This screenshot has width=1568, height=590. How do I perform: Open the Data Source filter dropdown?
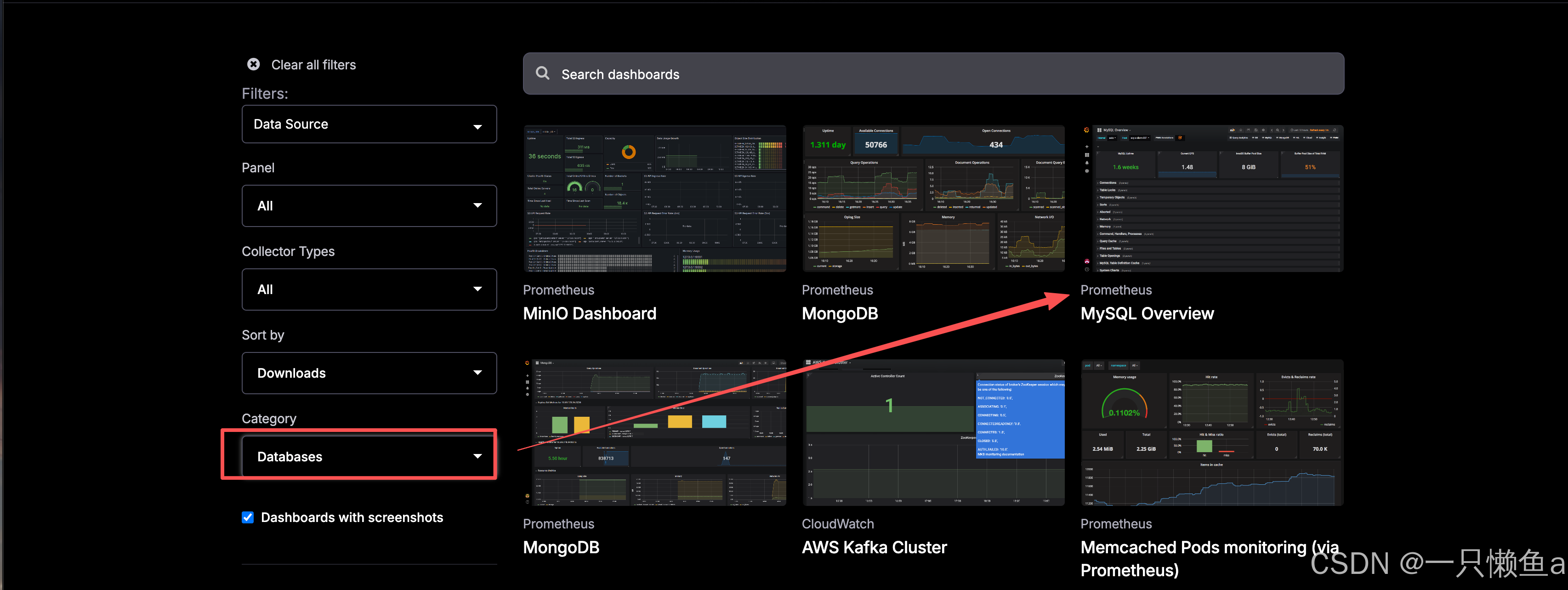point(368,124)
